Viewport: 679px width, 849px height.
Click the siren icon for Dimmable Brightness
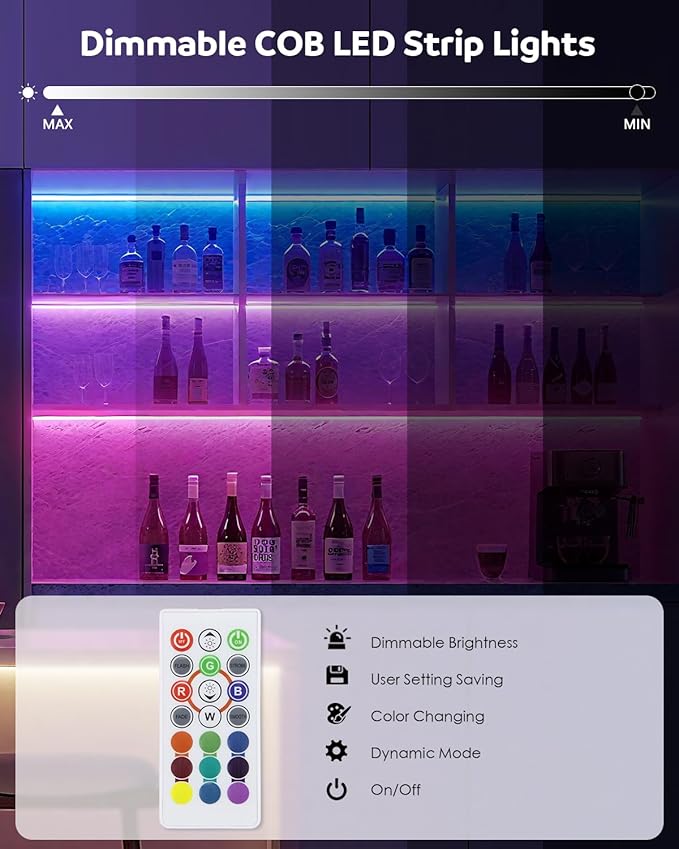[x=337, y=638]
